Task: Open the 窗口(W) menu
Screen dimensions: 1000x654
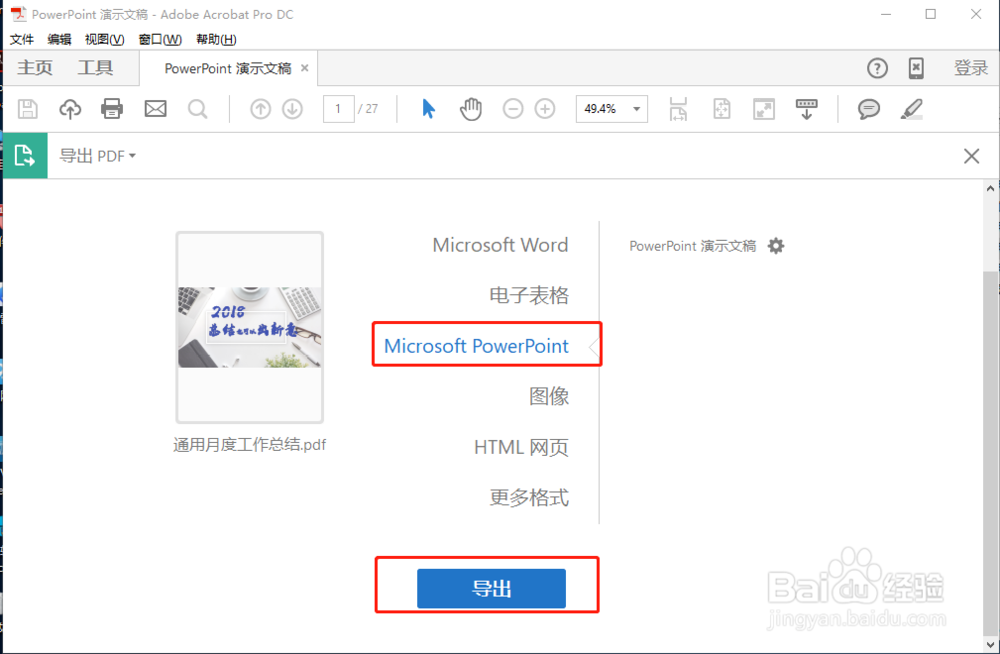Action: click(x=160, y=40)
